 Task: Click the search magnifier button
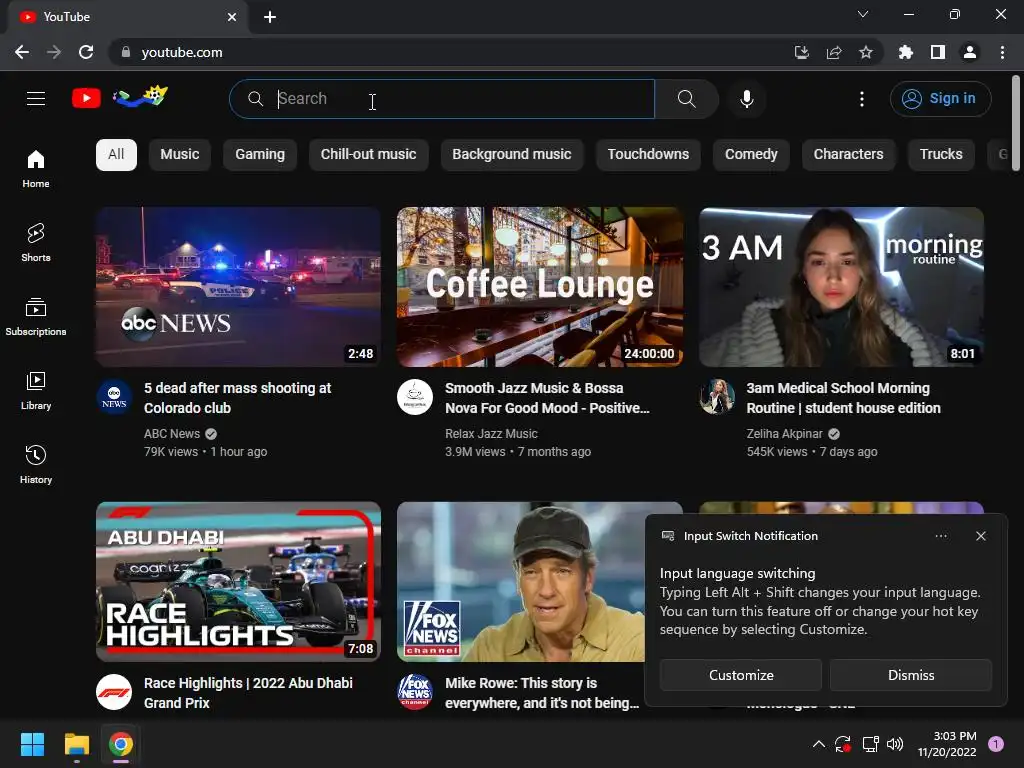point(686,99)
